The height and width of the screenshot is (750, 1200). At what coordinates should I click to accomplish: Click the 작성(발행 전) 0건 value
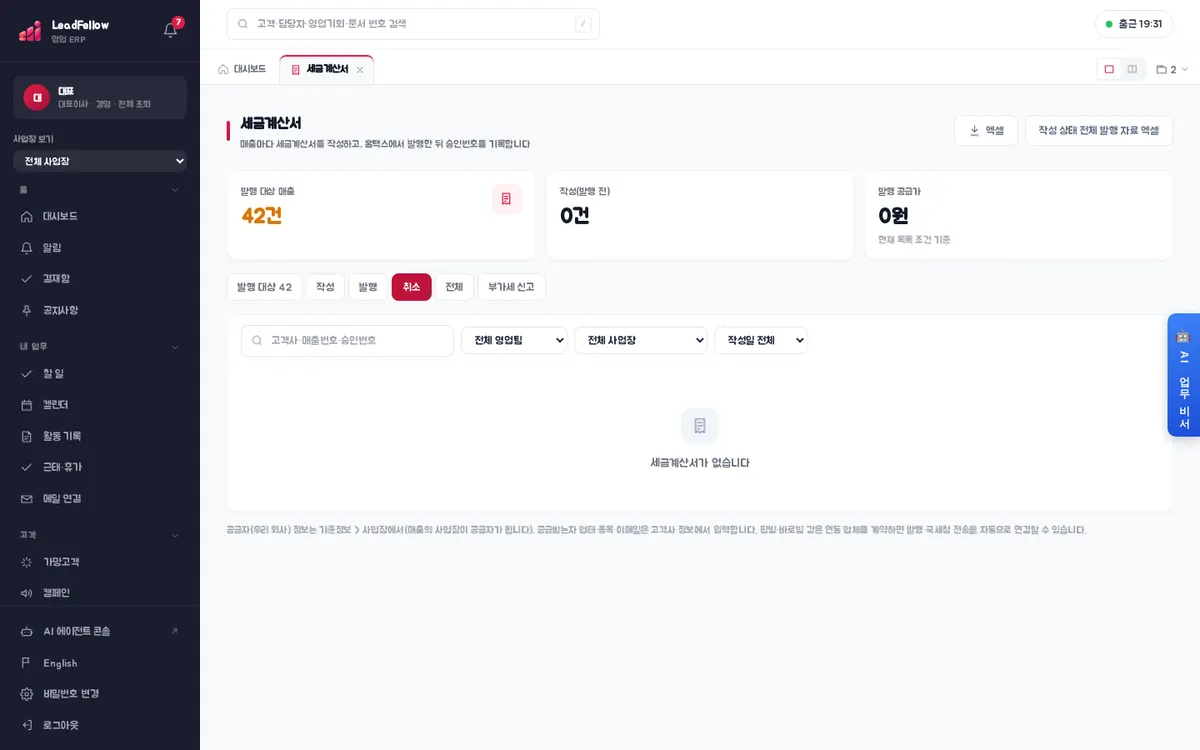(575, 215)
